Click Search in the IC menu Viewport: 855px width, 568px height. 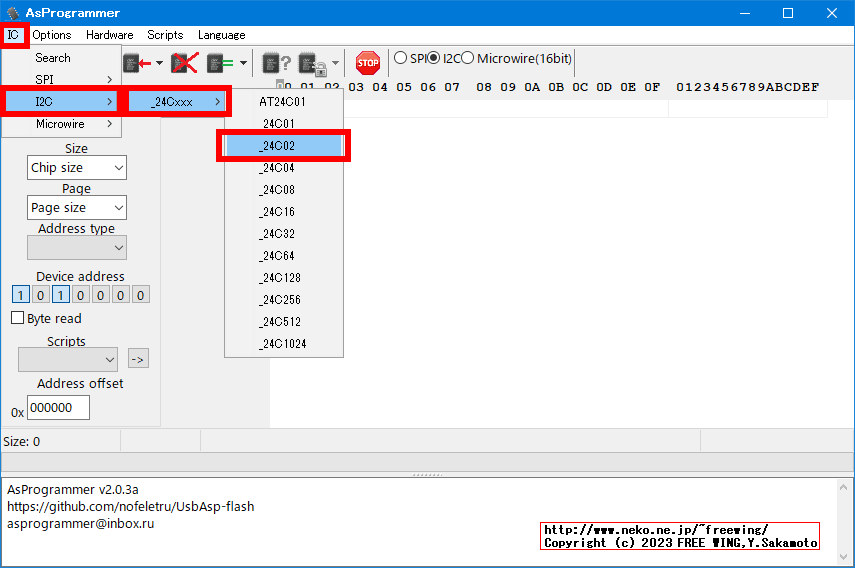tap(53, 58)
